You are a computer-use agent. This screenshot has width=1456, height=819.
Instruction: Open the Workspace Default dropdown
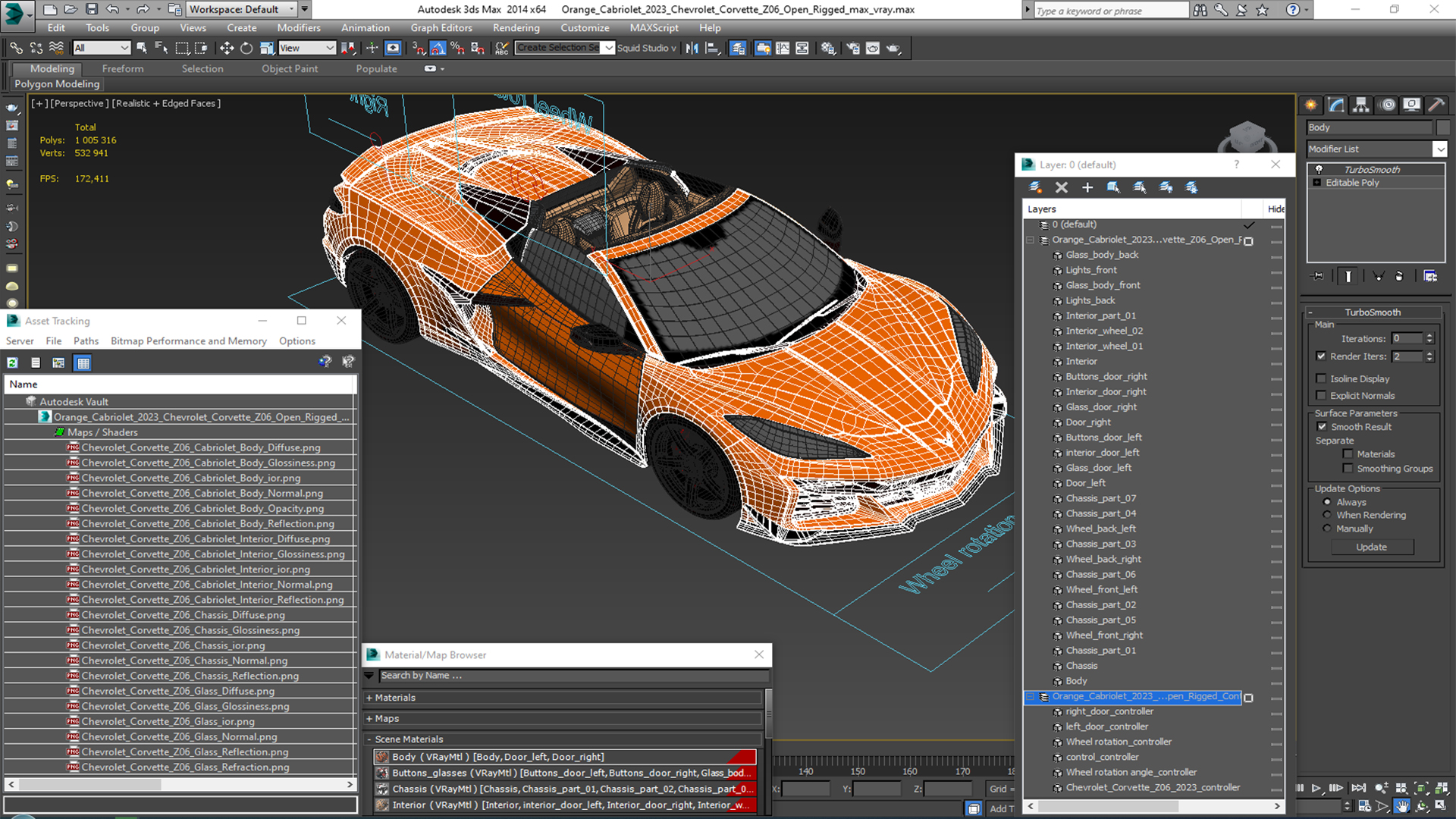(x=242, y=9)
